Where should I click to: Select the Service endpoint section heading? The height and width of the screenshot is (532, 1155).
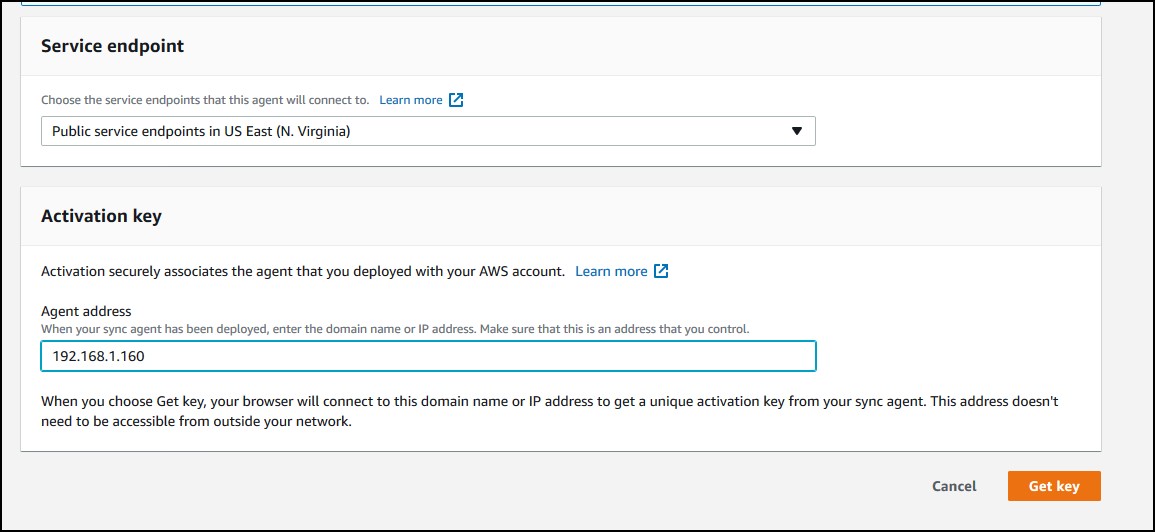[x=113, y=46]
